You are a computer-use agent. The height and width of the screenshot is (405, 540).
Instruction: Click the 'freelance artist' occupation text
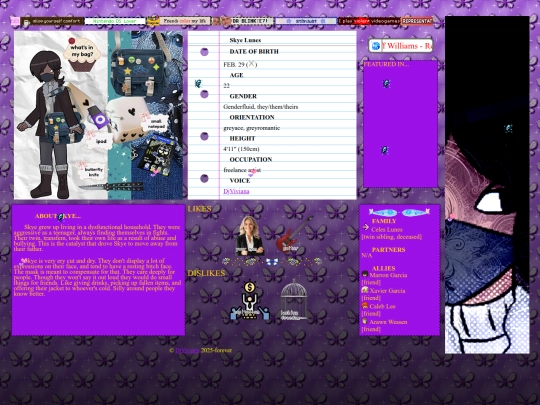click(242, 170)
